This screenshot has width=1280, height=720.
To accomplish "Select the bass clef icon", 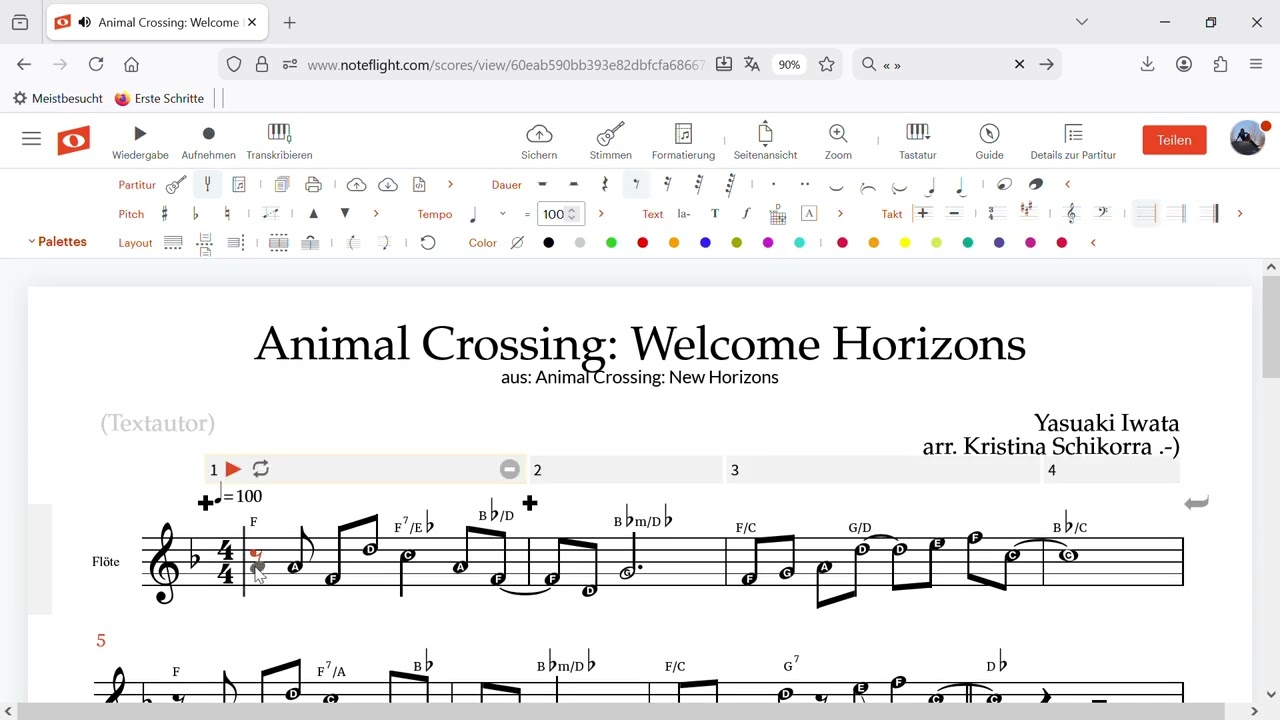I will [1102, 213].
